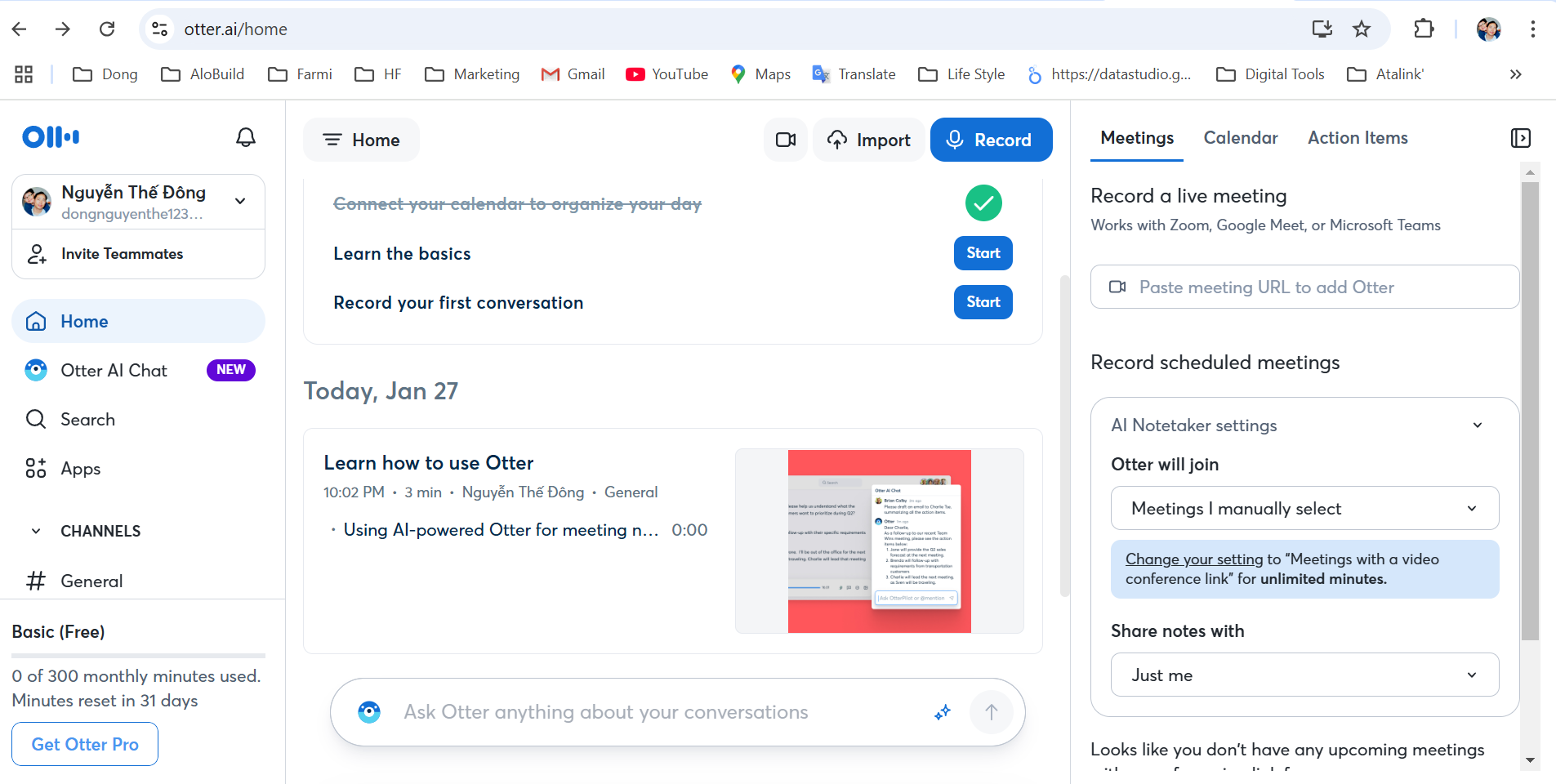The image size is (1556, 784).
Task: Click Invite Teammates
Action: click(138, 254)
